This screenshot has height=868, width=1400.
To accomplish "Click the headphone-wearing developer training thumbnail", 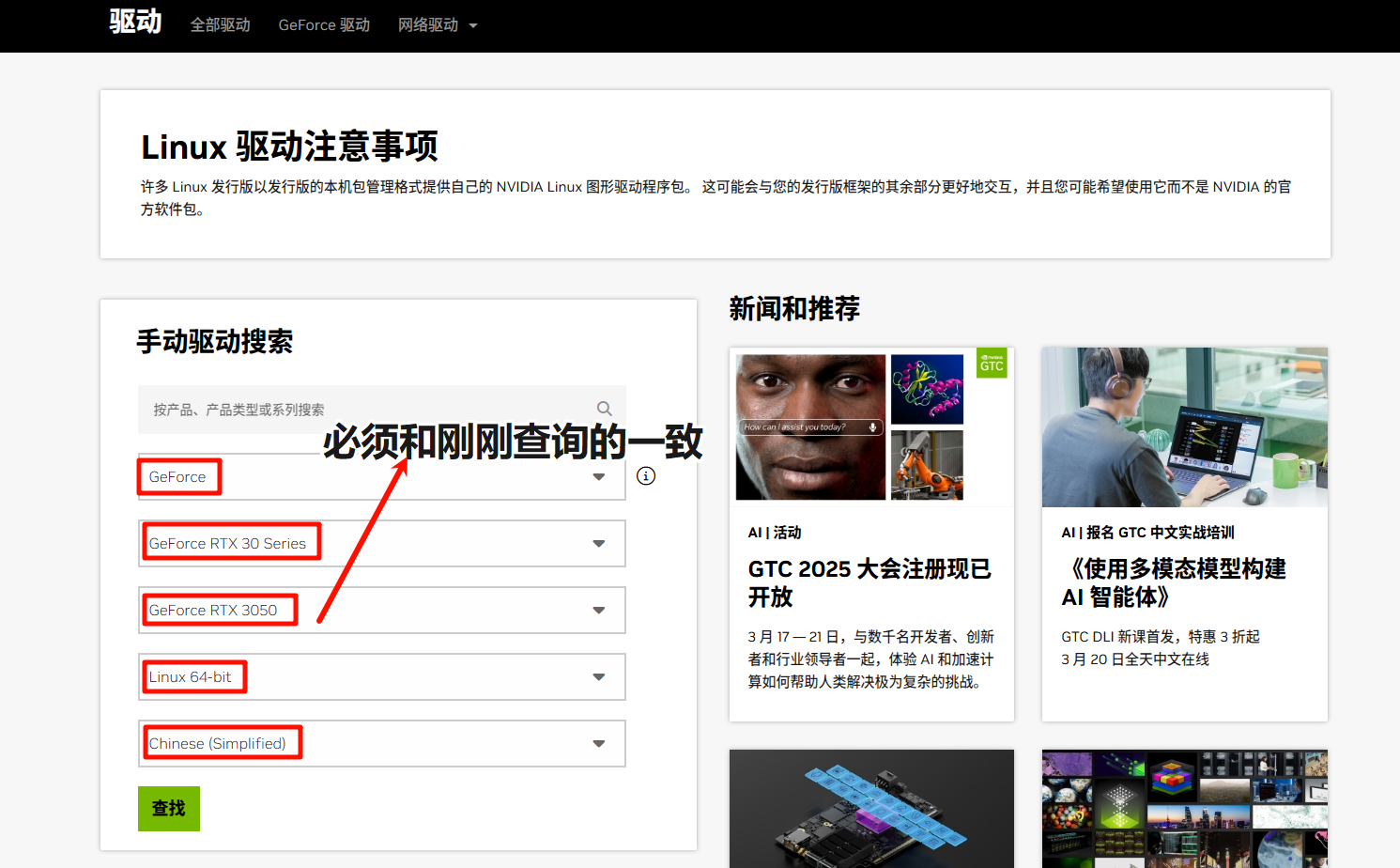I will pos(1184,427).
